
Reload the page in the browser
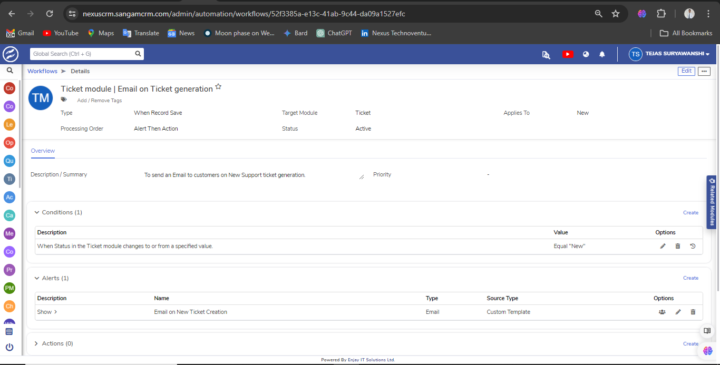[49, 14]
